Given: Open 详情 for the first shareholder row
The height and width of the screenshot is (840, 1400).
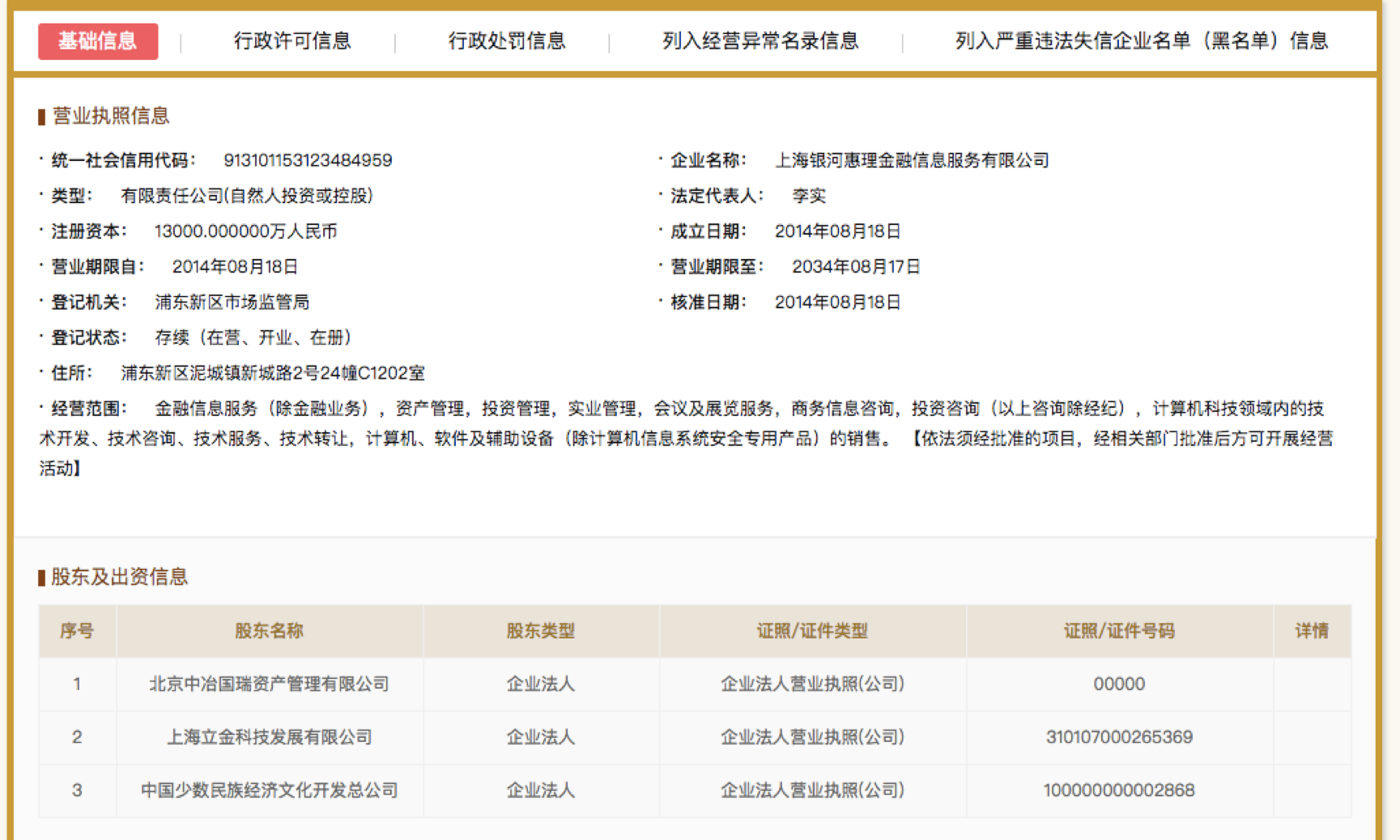Looking at the screenshot, I should pyautogui.click(x=1311, y=684).
